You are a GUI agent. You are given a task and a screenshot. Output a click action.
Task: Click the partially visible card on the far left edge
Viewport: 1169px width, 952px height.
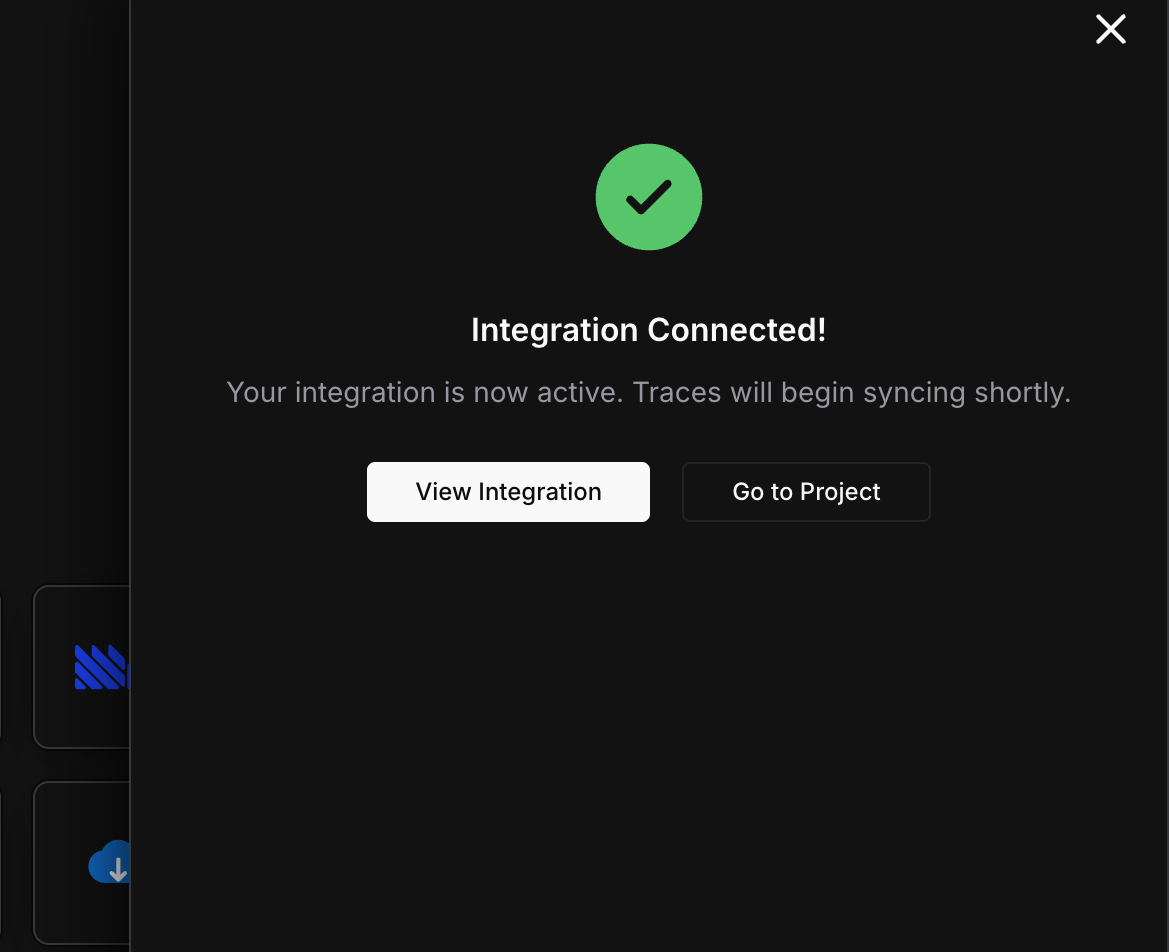pyautogui.click(x=3, y=667)
